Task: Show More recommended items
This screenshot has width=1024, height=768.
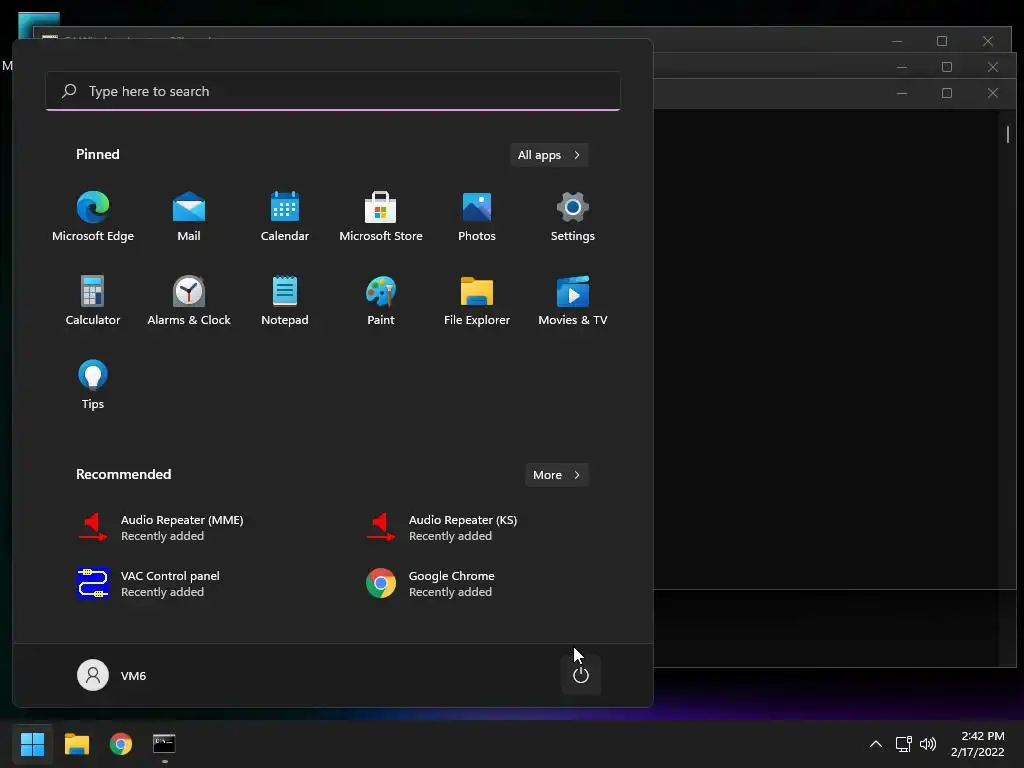Action: pos(556,475)
